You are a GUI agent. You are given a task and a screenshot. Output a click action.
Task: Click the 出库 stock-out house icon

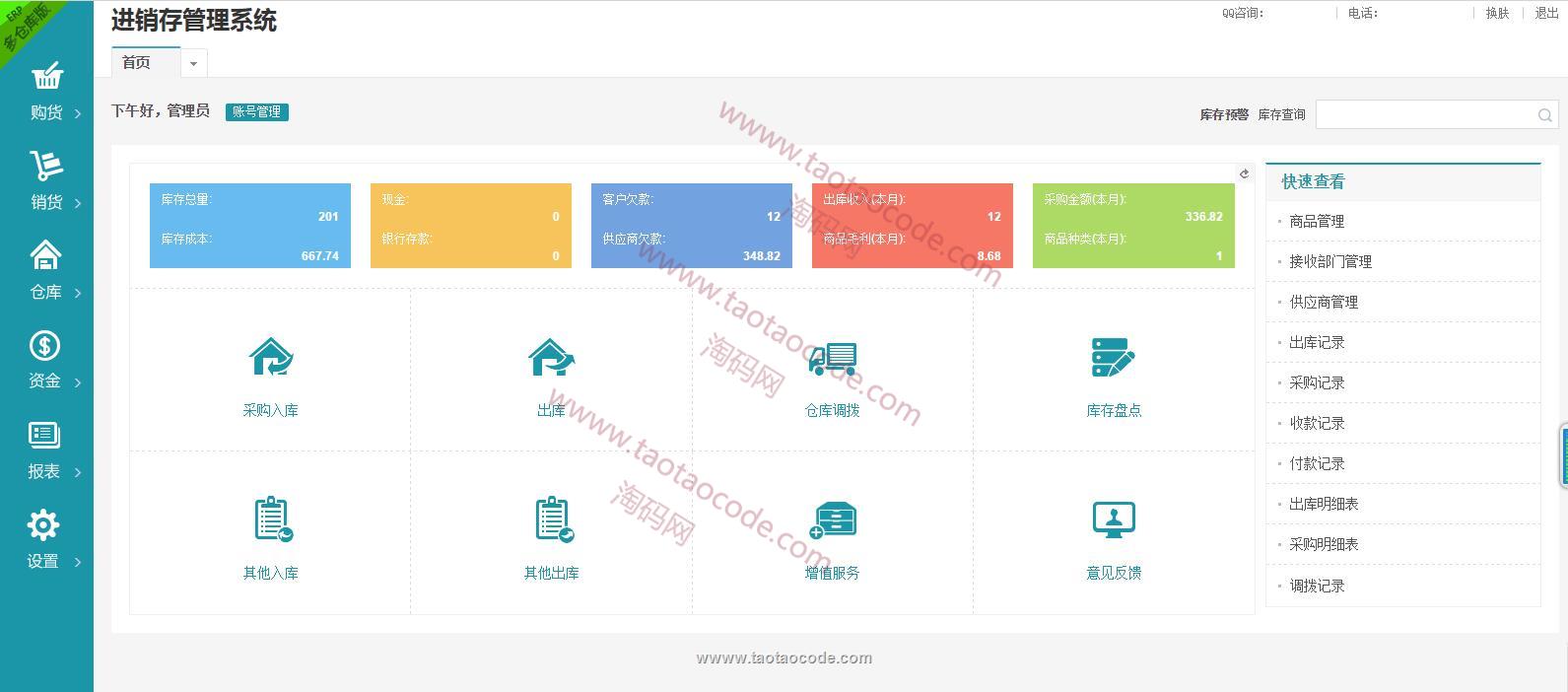pos(551,358)
